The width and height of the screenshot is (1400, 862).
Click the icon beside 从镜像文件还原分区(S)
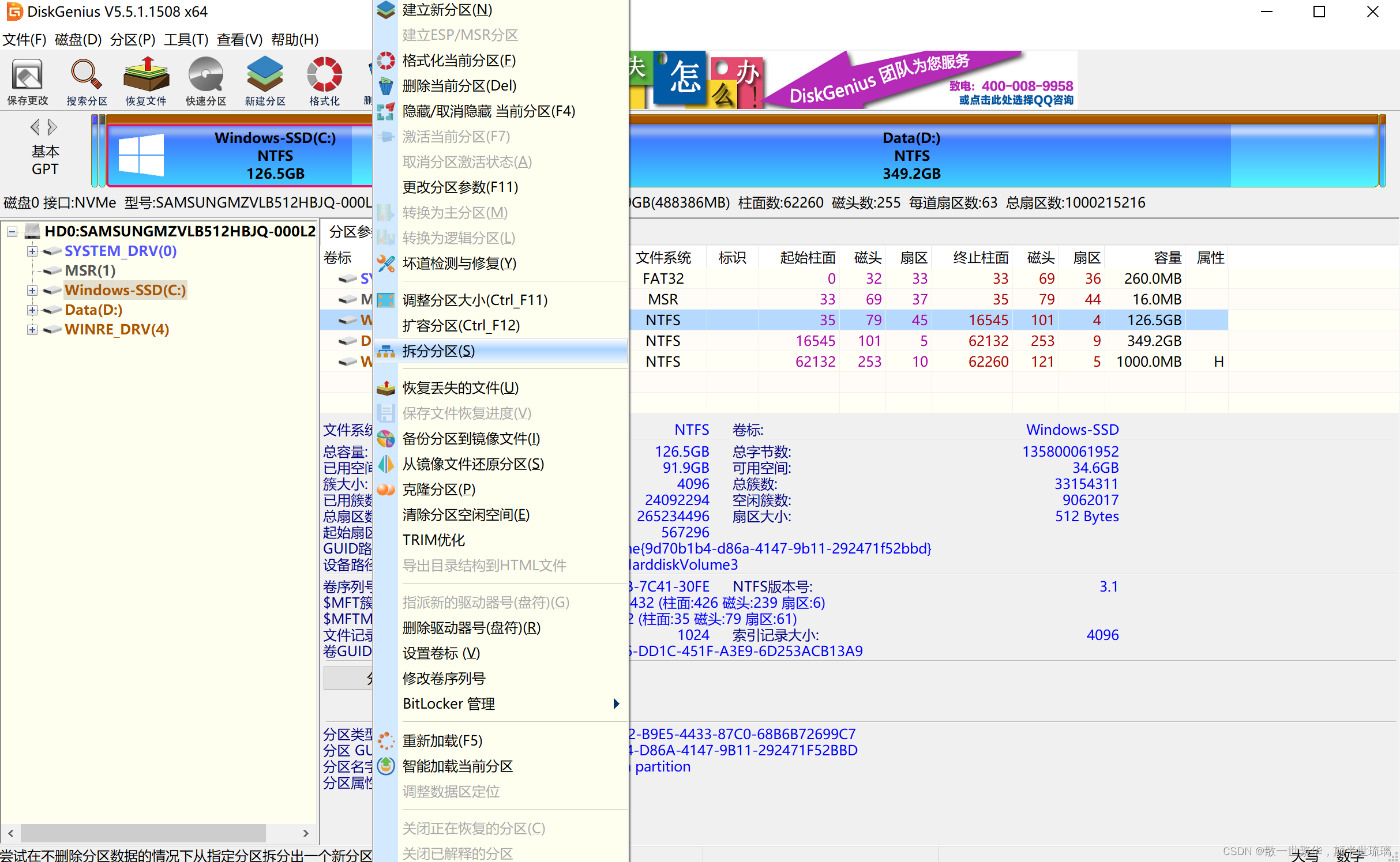386,464
